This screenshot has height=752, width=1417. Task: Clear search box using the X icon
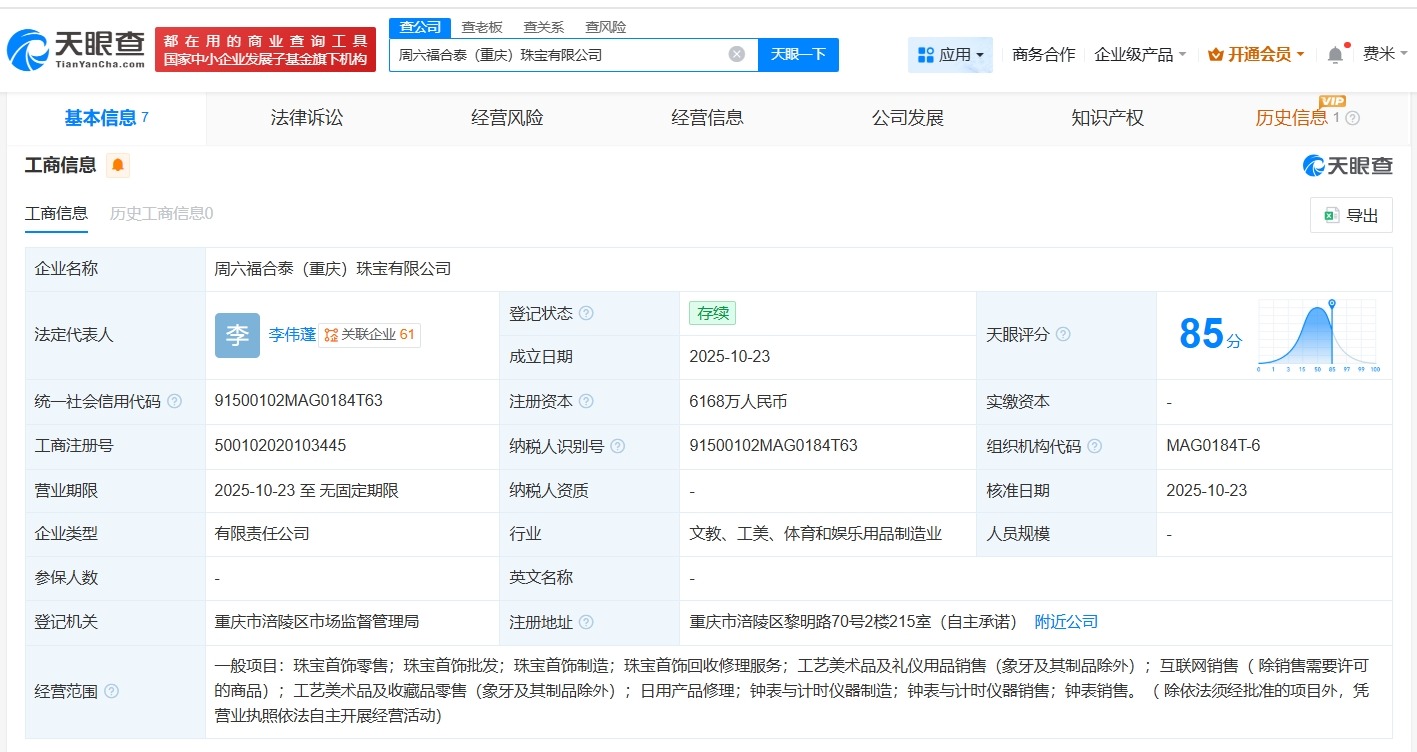point(736,54)
